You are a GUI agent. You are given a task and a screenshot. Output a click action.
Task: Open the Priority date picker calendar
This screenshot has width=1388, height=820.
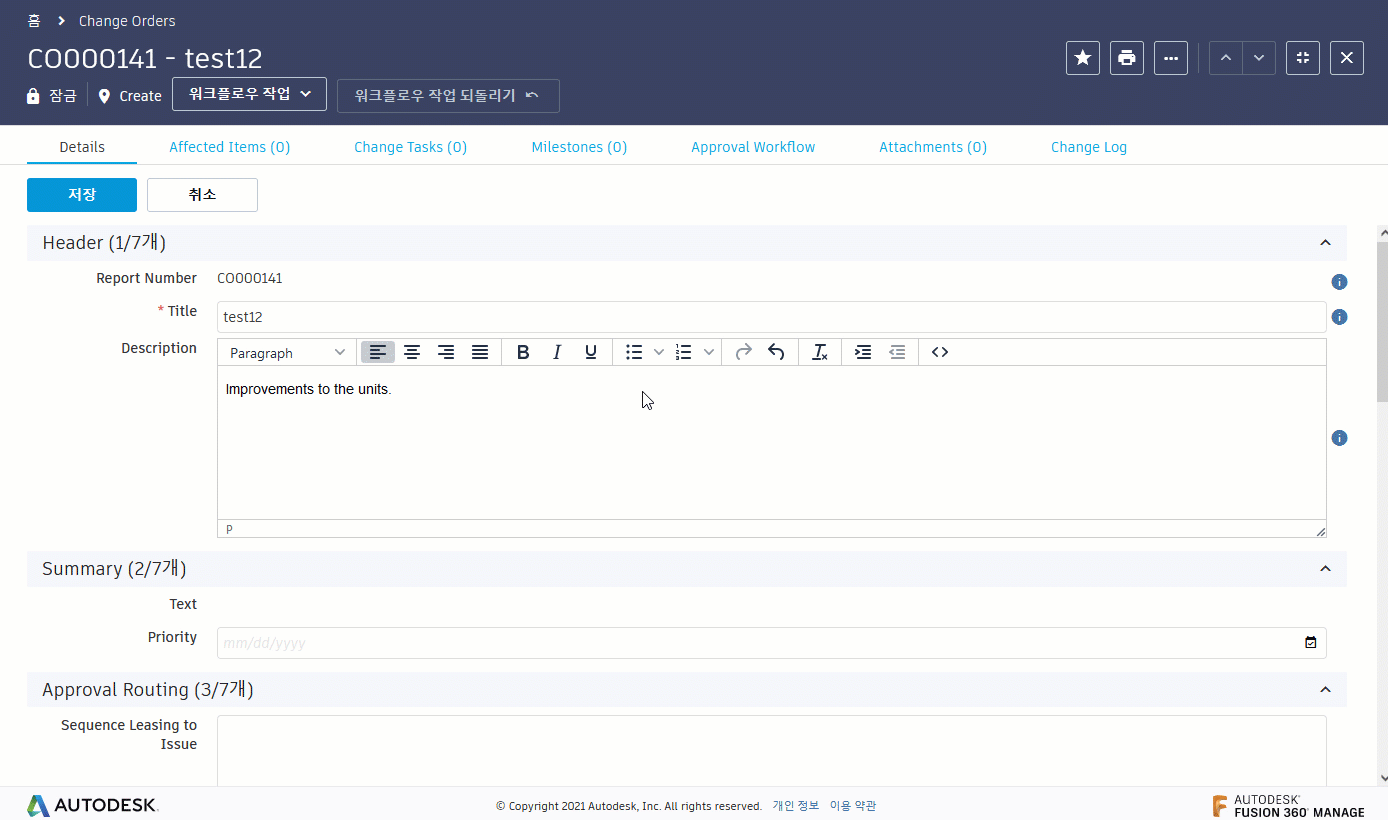(1310, 642)
